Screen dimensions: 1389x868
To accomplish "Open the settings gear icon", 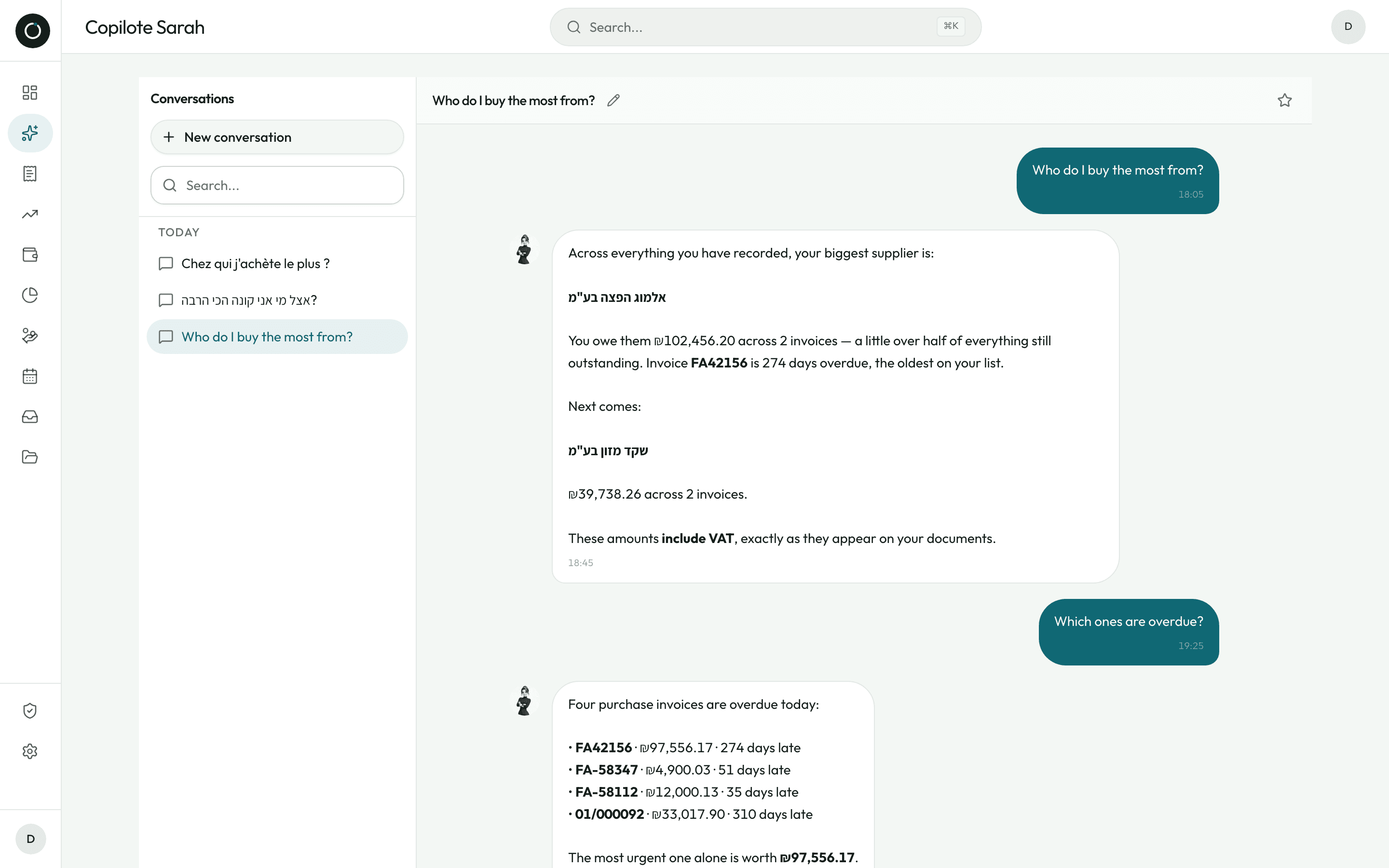I will coord(30,751).
